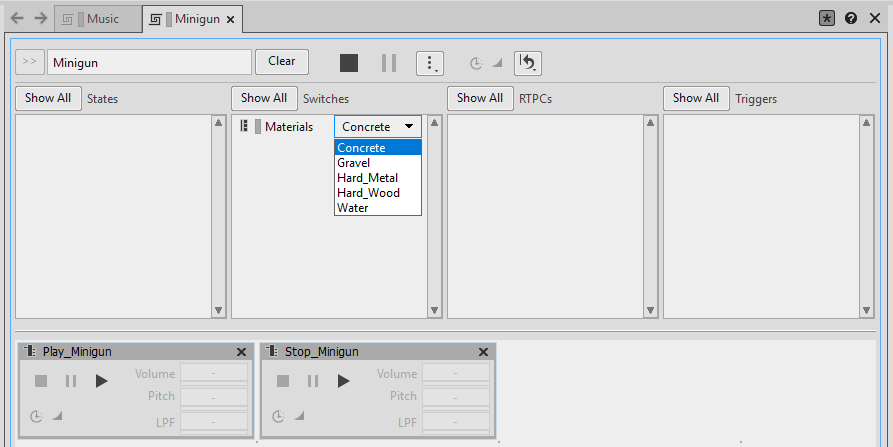Open the three-dot options menu

pyautogui.click(x=429, y=63)
